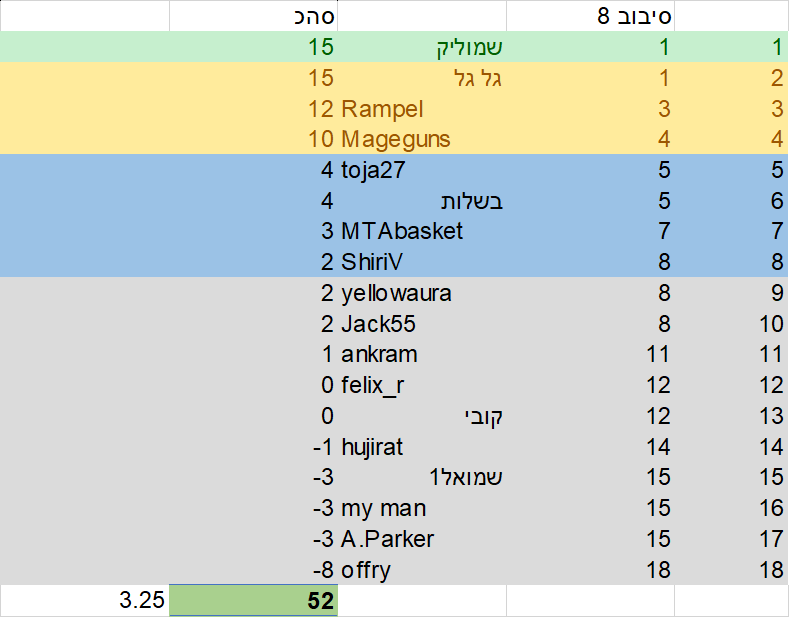Click the ankram name cell
The height and width of the screenshot is (621, 790).
point(422,354)
